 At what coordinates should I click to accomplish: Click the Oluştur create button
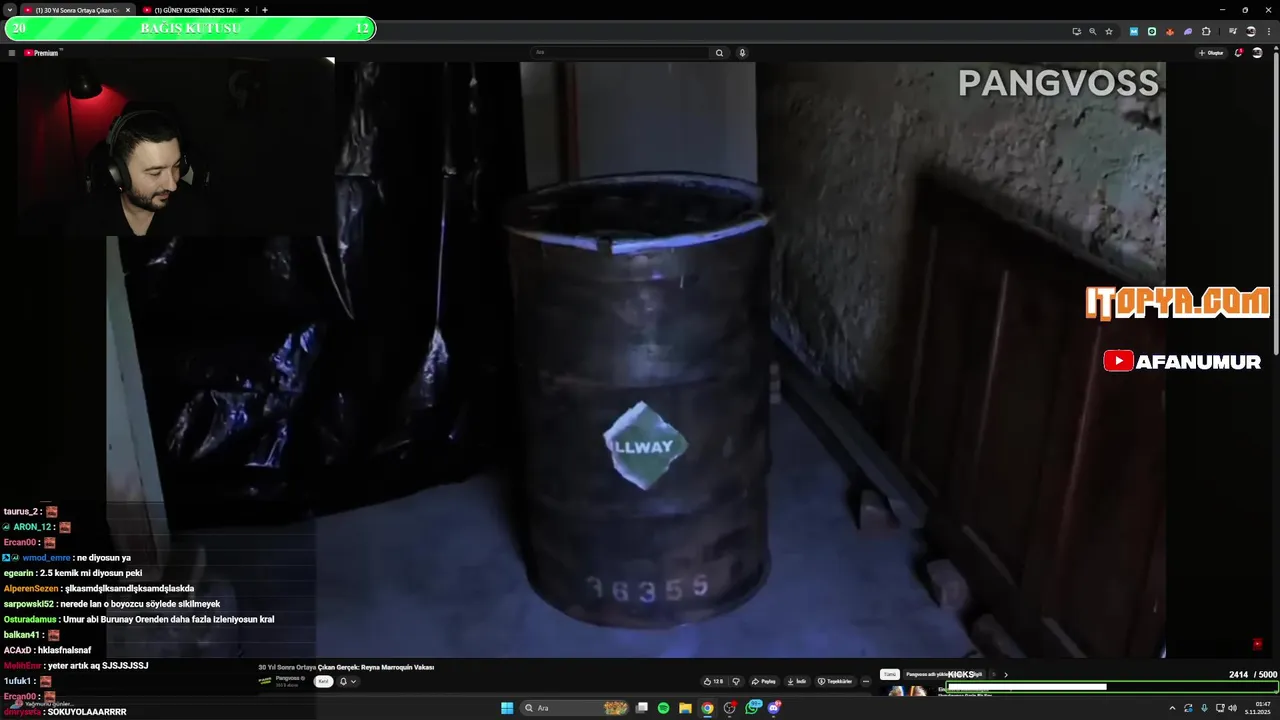[x=1211, y=53]
